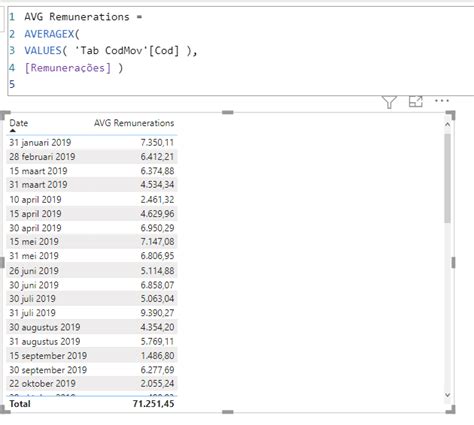Viewport: 474px width, 425px height.
Task: Select the value 9.390,27 for 31 juli 2019
Action: [x=157, y=313]
